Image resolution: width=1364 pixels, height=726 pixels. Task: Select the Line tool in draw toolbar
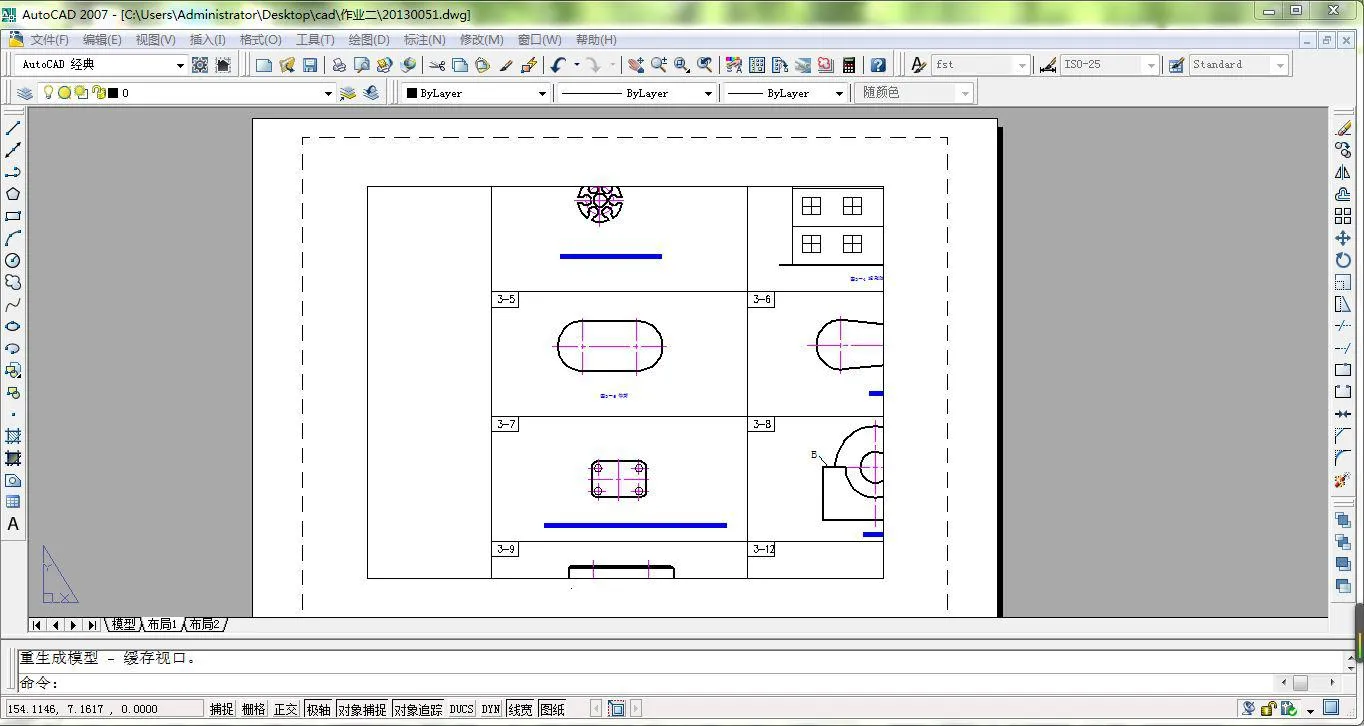coord(13,128)
